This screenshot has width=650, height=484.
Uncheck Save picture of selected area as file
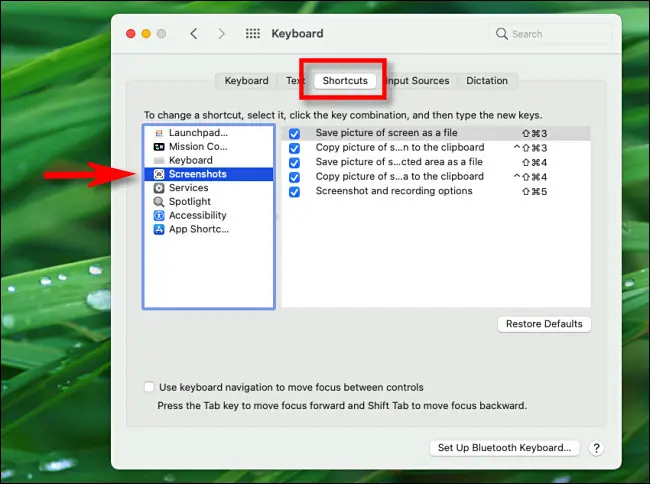click(294, 162)
